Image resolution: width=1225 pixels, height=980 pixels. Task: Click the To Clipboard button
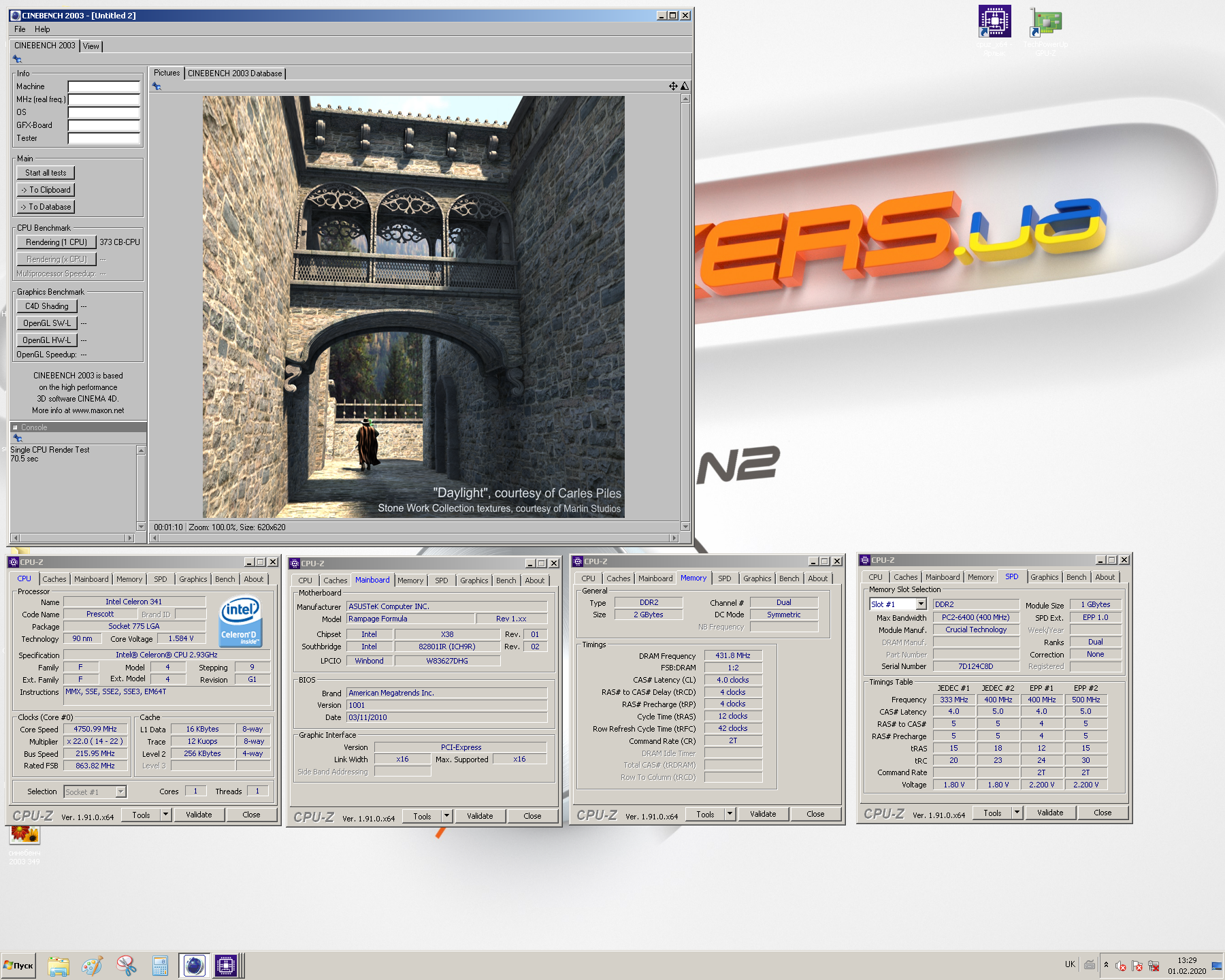point(46,190)
